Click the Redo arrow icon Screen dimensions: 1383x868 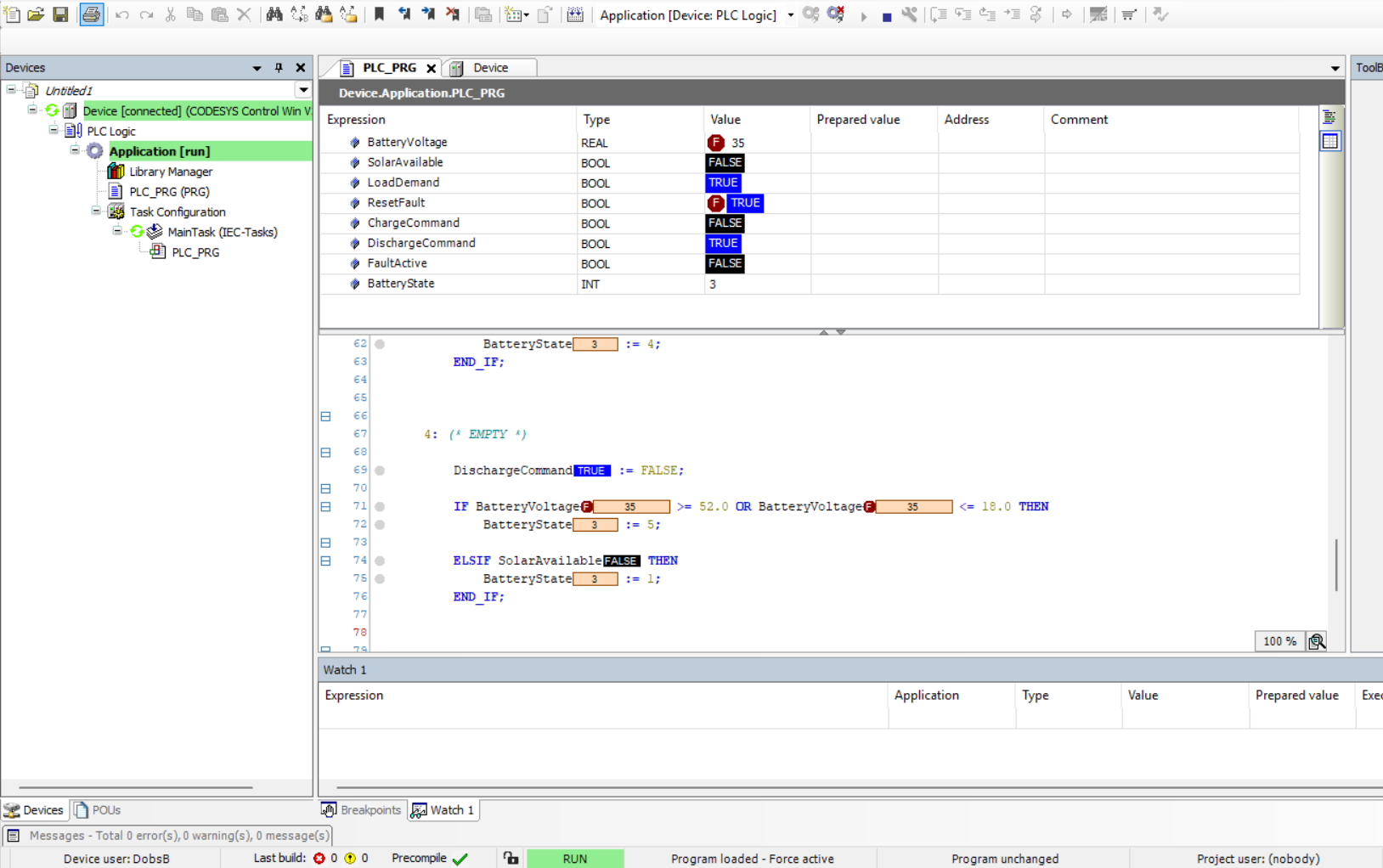coord(146,14)
